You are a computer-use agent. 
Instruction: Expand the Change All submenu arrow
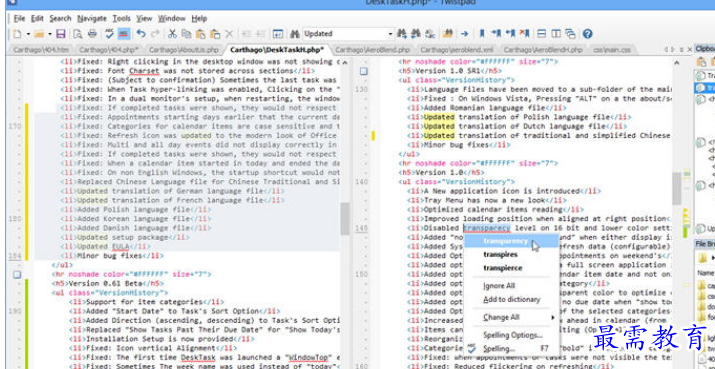coord(553,317)
